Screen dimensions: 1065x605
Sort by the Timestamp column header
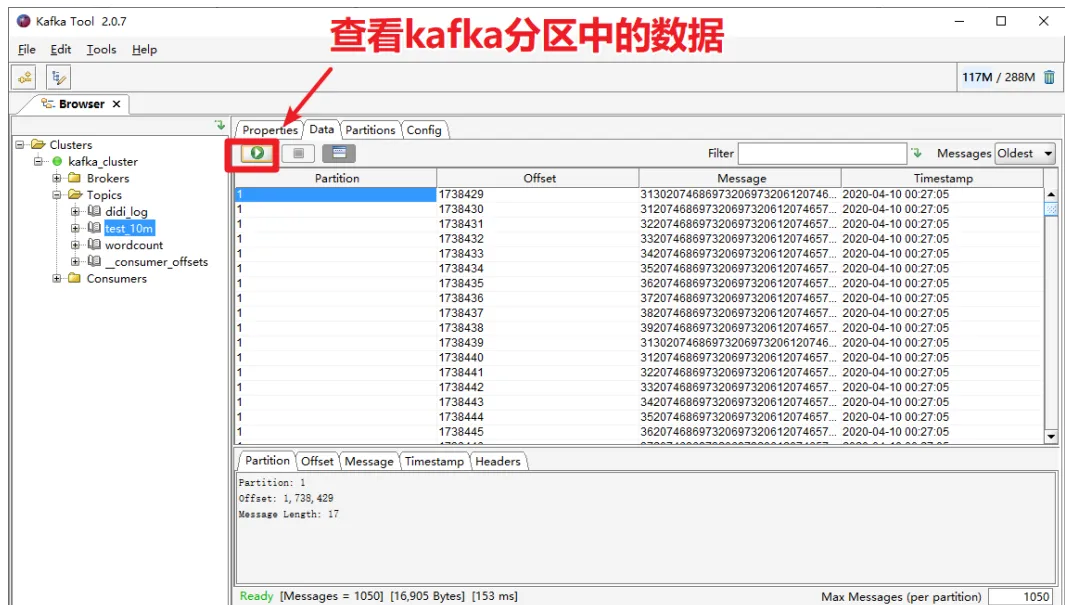943,178
